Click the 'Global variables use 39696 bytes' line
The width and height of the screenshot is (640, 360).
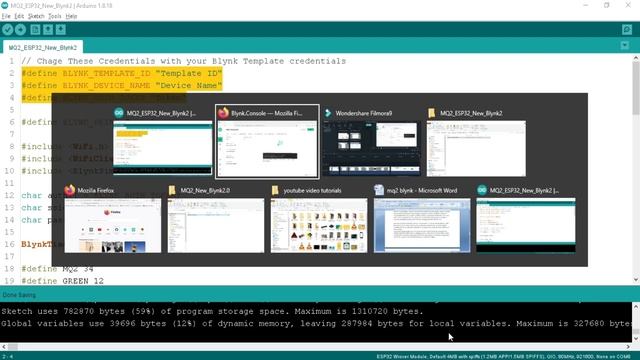(x=316, y=324)
